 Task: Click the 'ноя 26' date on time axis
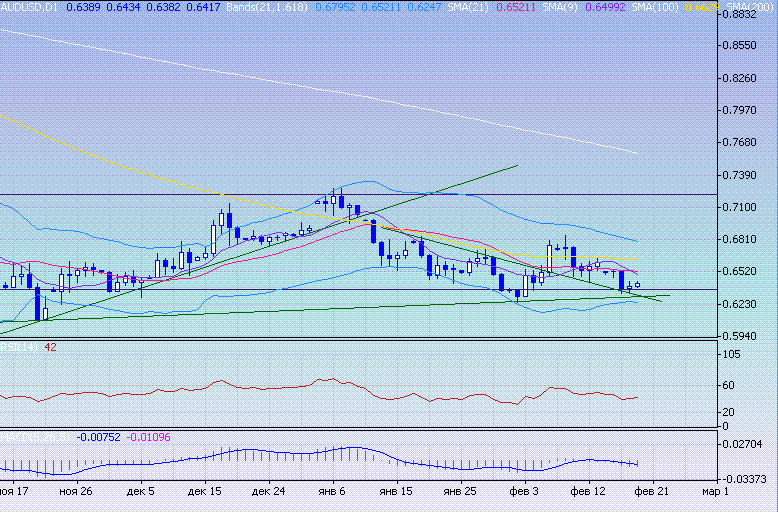point(76,492)
